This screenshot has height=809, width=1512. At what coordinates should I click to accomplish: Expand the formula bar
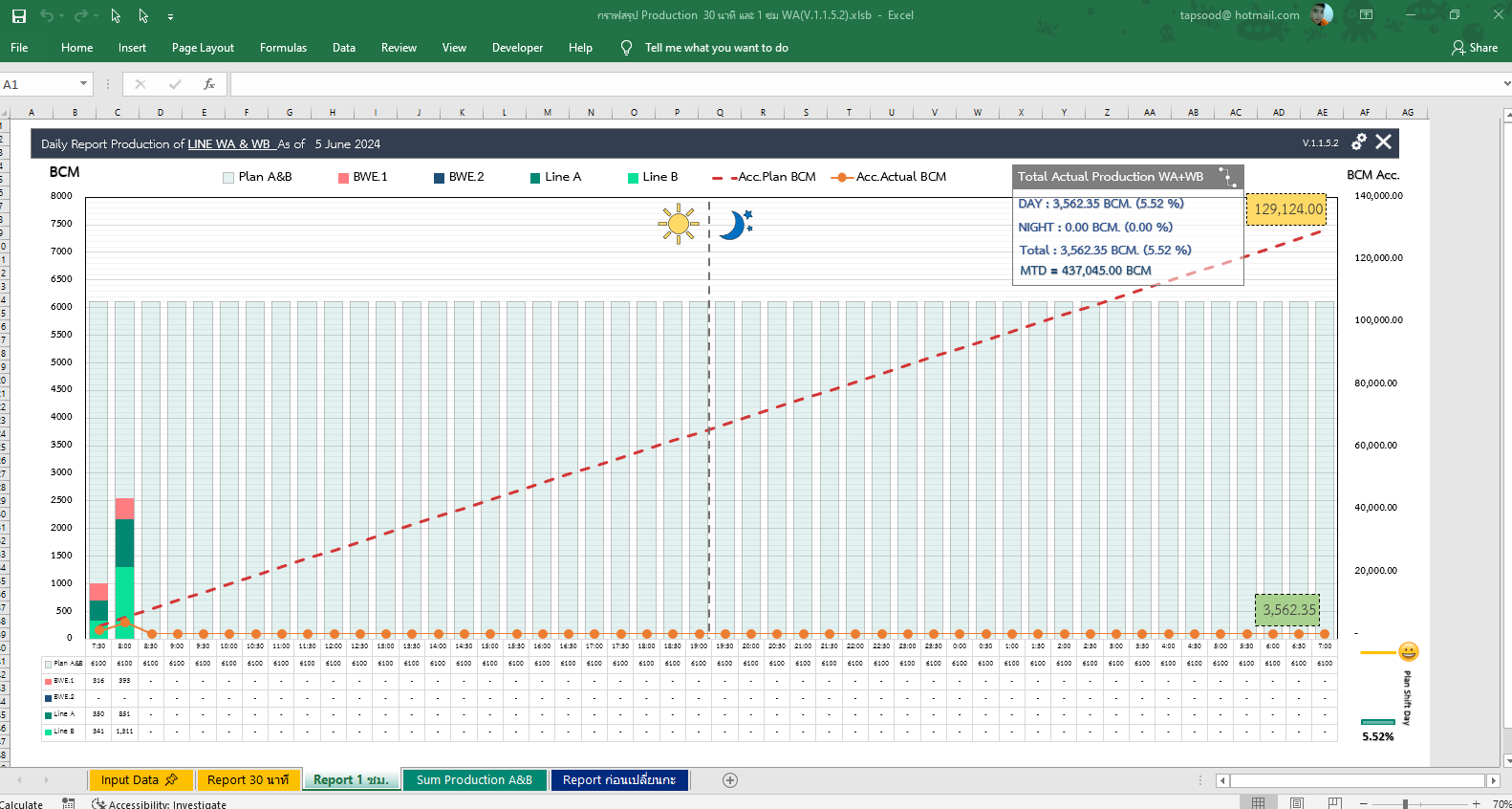click(1506, 84)
